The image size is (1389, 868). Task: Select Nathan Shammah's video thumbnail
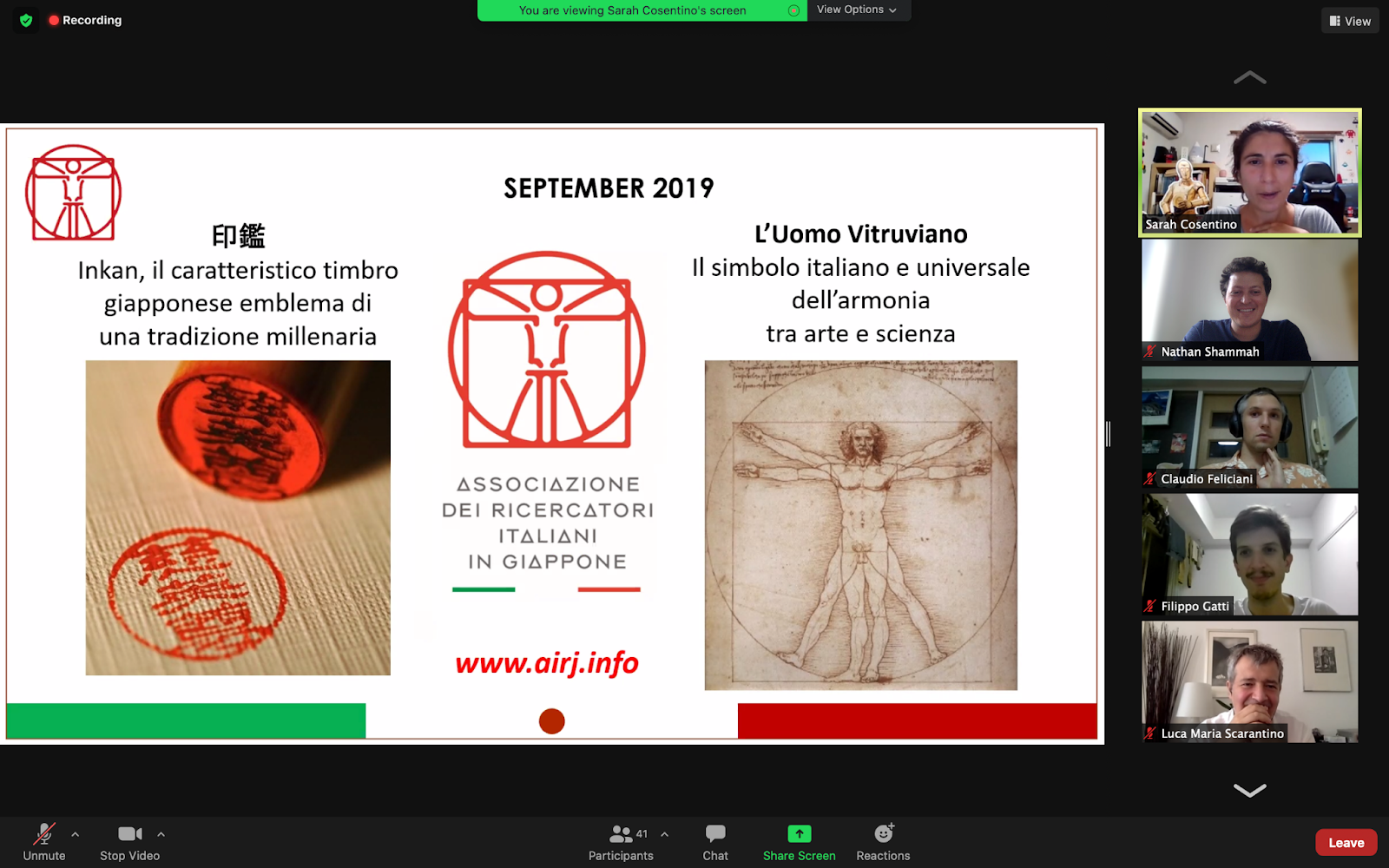point(1250,299)
